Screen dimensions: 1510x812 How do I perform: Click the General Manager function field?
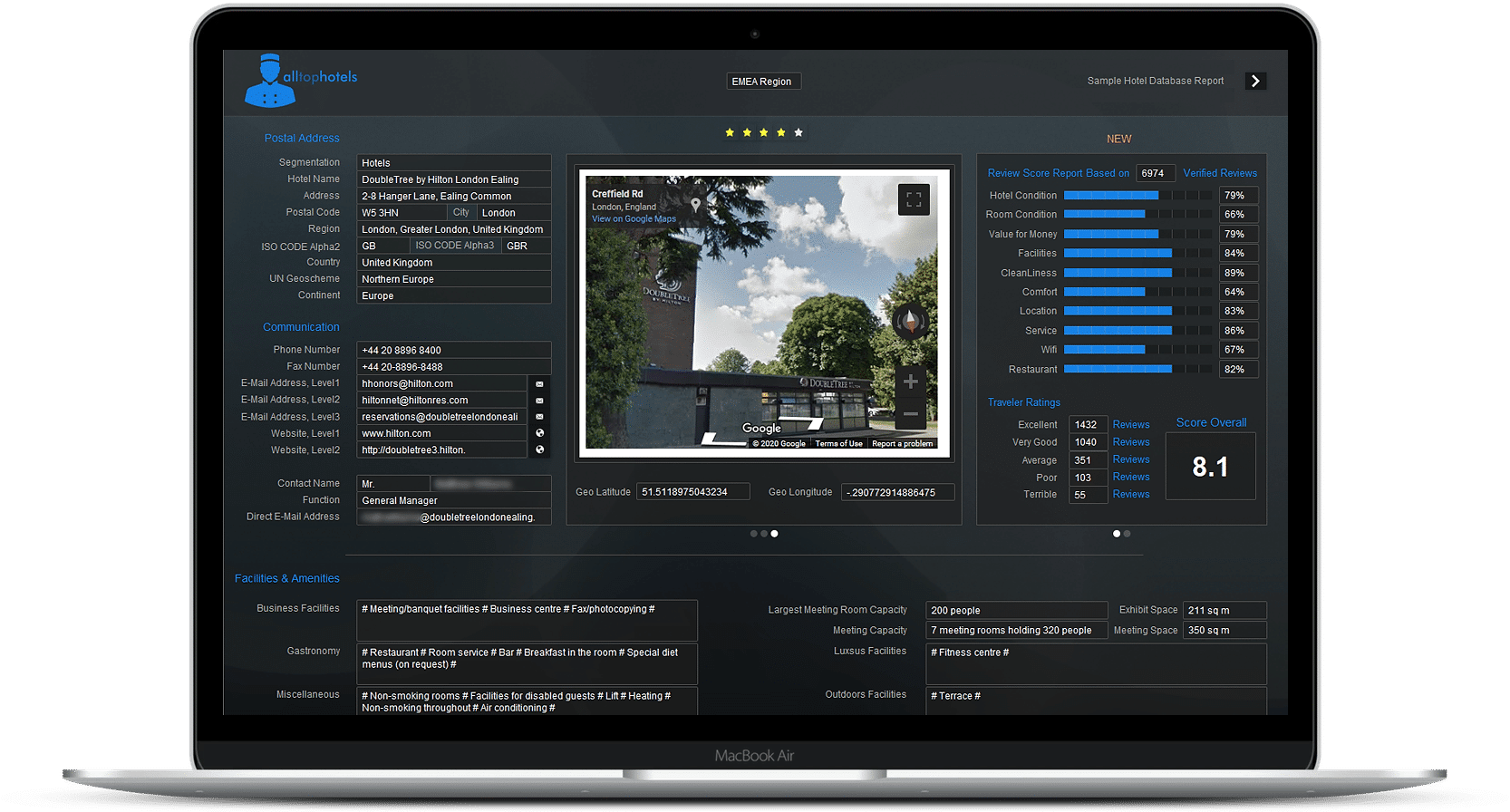[x=454, y=500]
